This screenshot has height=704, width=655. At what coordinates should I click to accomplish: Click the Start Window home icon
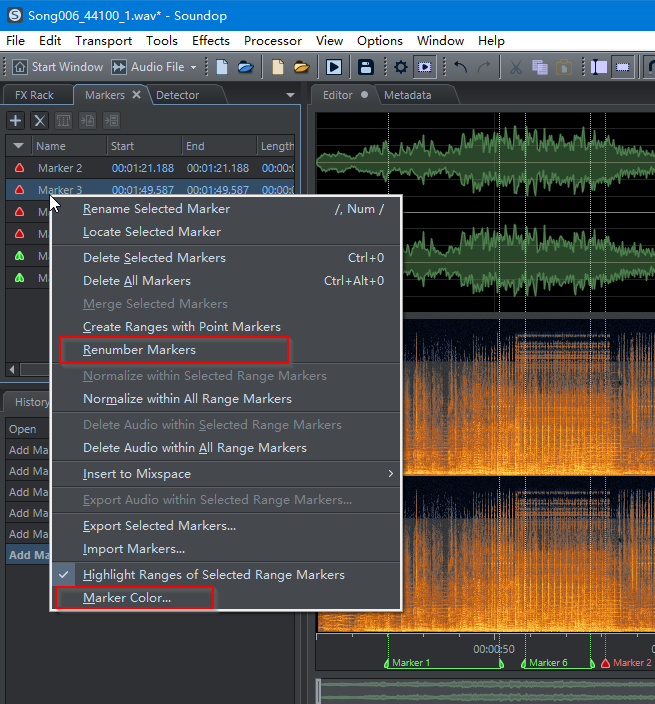tap(19, 67)
